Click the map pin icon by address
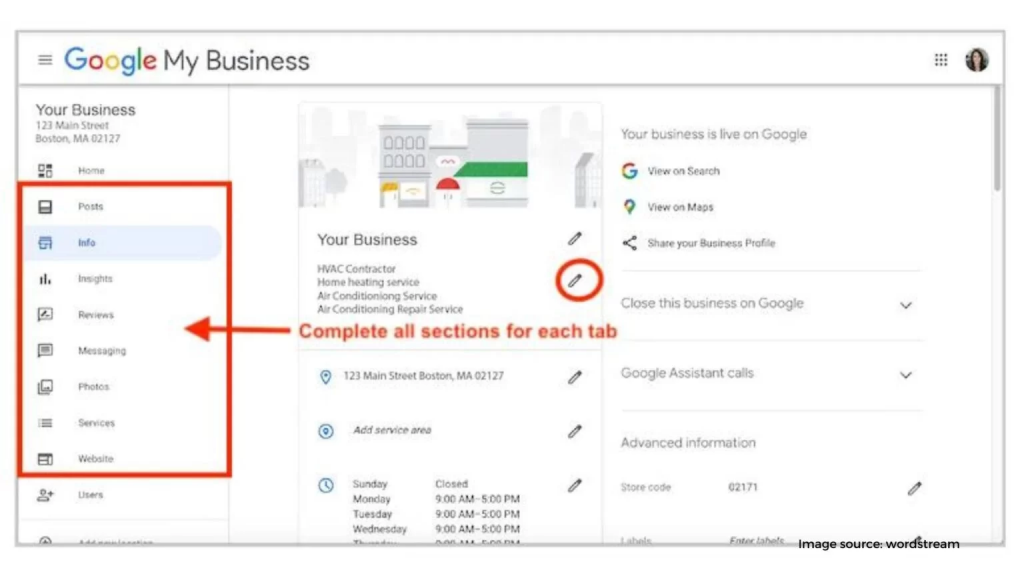Screen dimensions: 1024x576 click(325, 377)
